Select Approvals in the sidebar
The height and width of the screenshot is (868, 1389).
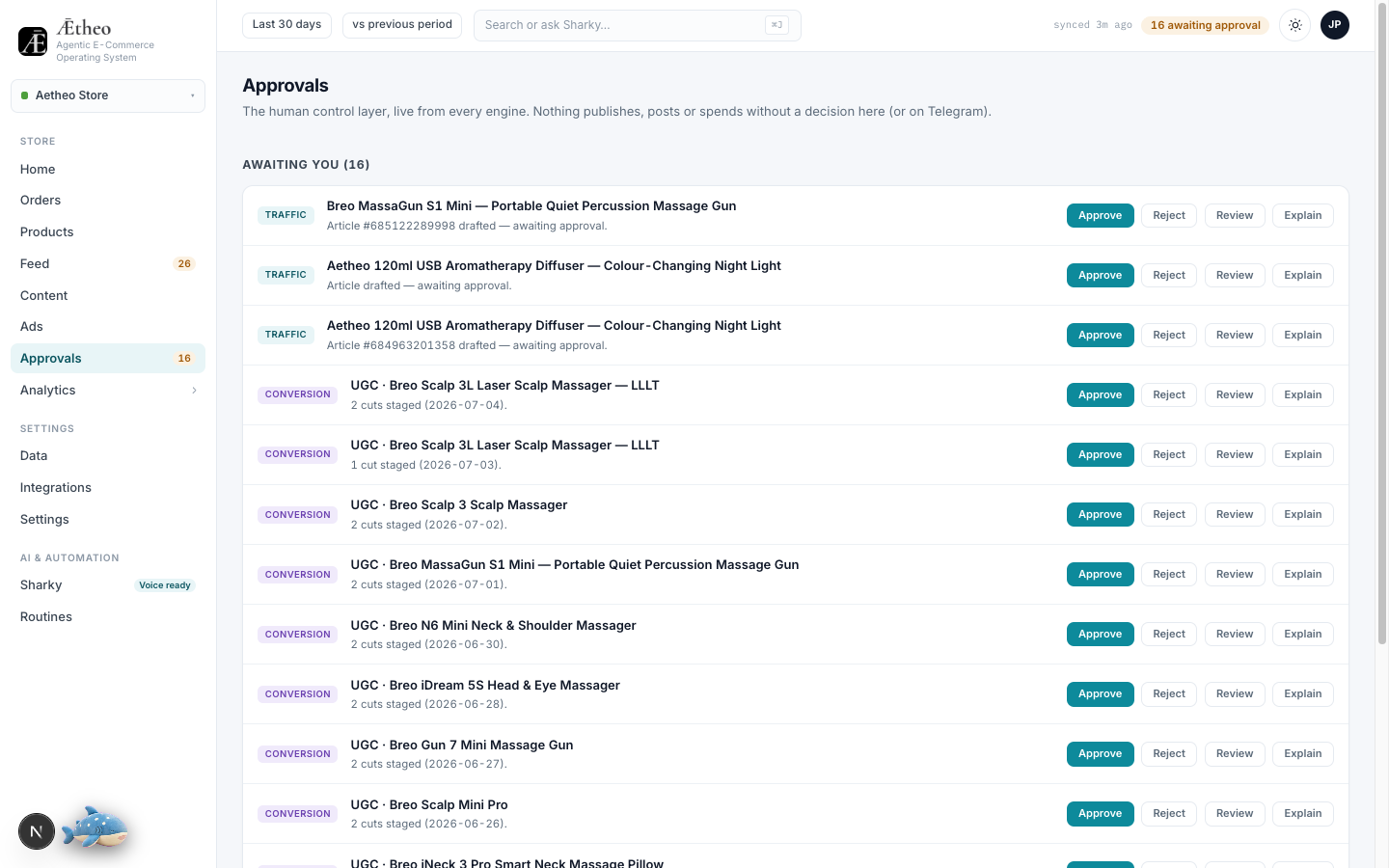tap(108, 359)
